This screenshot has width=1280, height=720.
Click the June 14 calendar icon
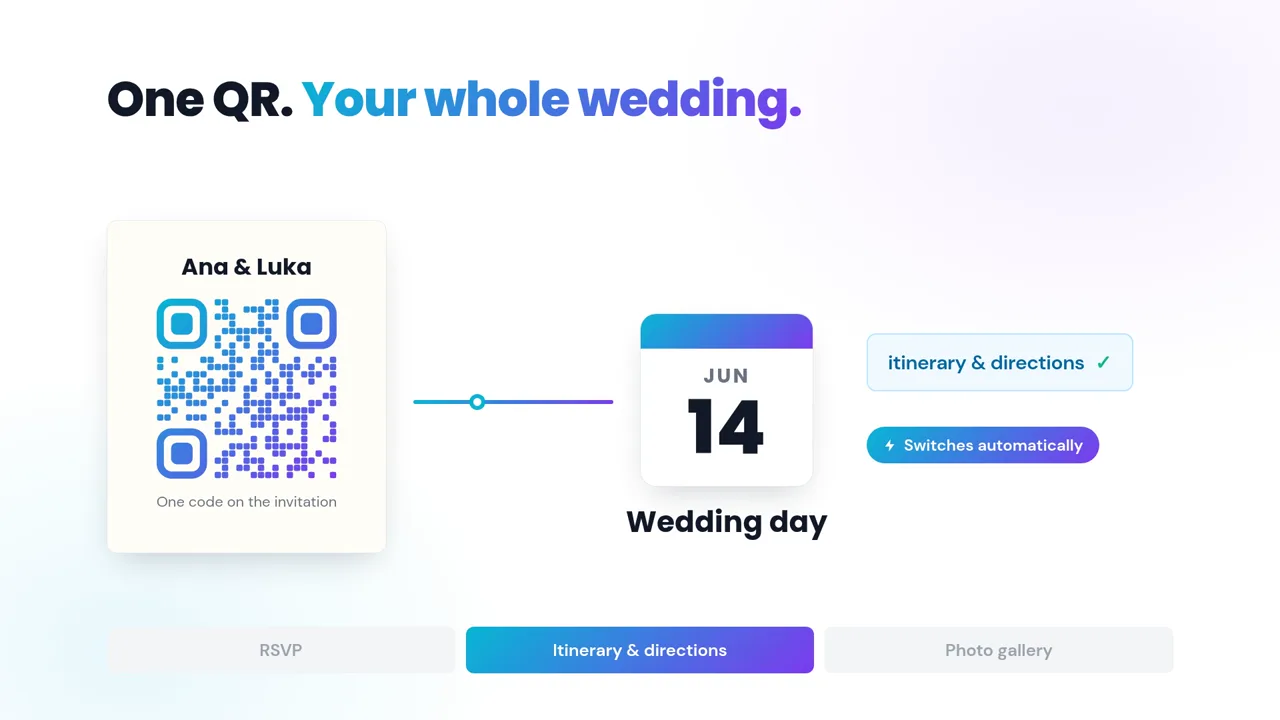tap(727, 400)
